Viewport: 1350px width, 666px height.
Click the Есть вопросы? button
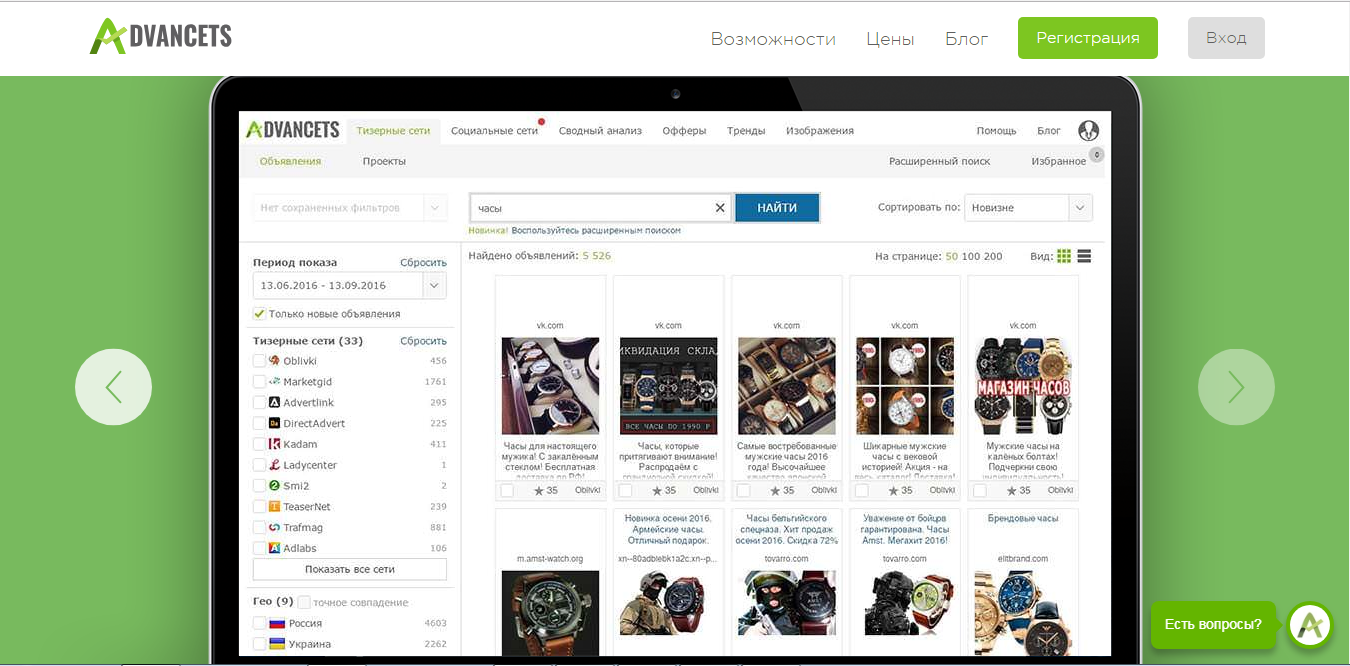click(1213, 625)
